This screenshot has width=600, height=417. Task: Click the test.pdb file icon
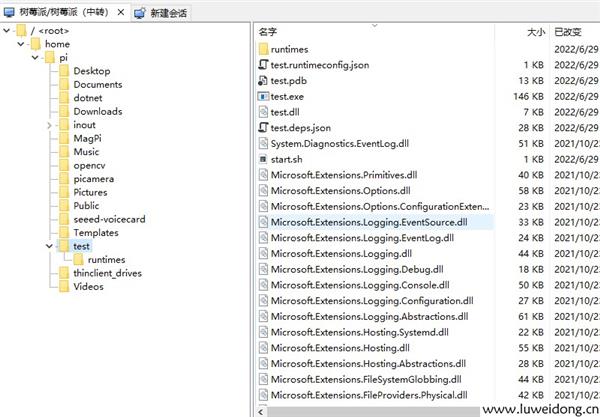tap(263, 81)
